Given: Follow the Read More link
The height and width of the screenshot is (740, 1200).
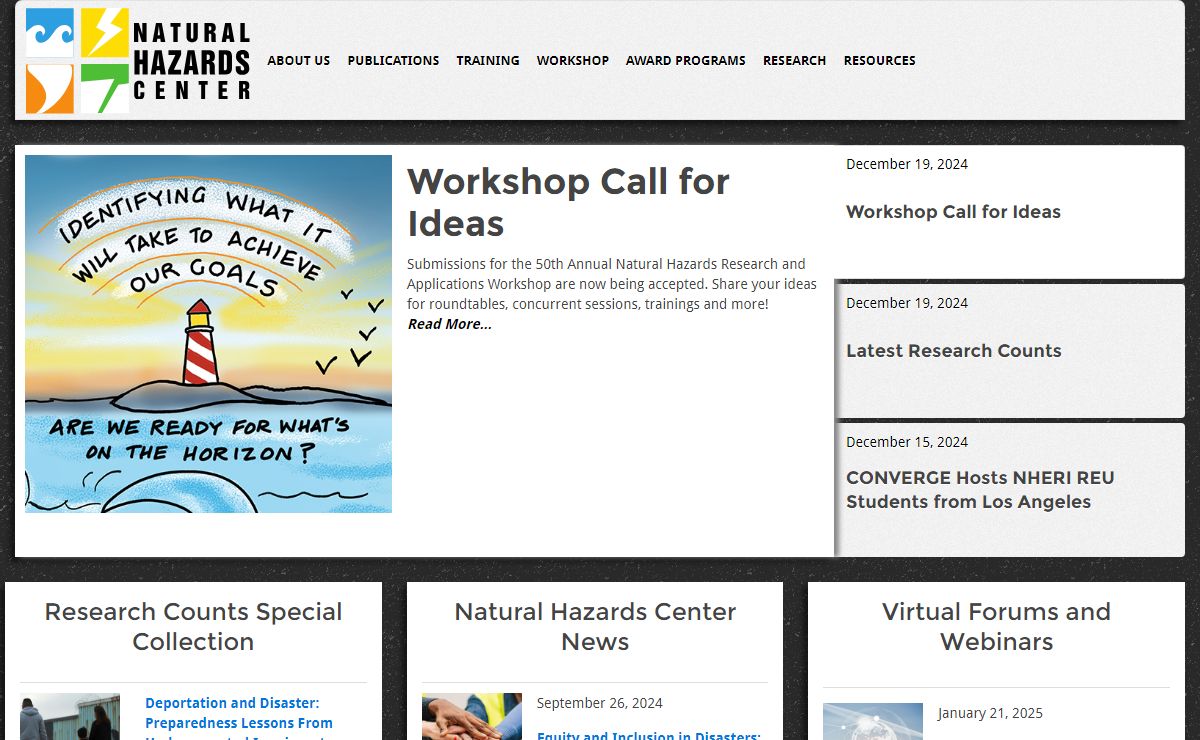Looking at the screenshot, I should click(449, 324).
